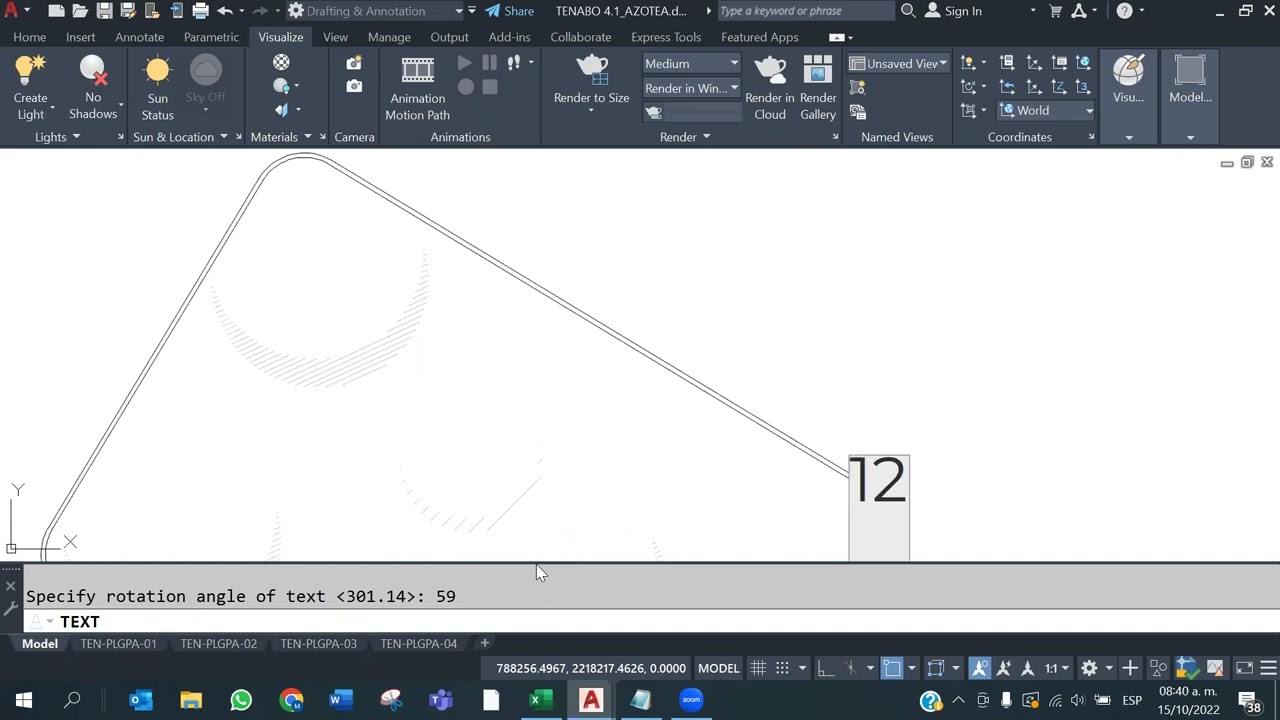Toggle annotation visibility icon
This screenshot has width=1280, height=720.
[979, 668]
